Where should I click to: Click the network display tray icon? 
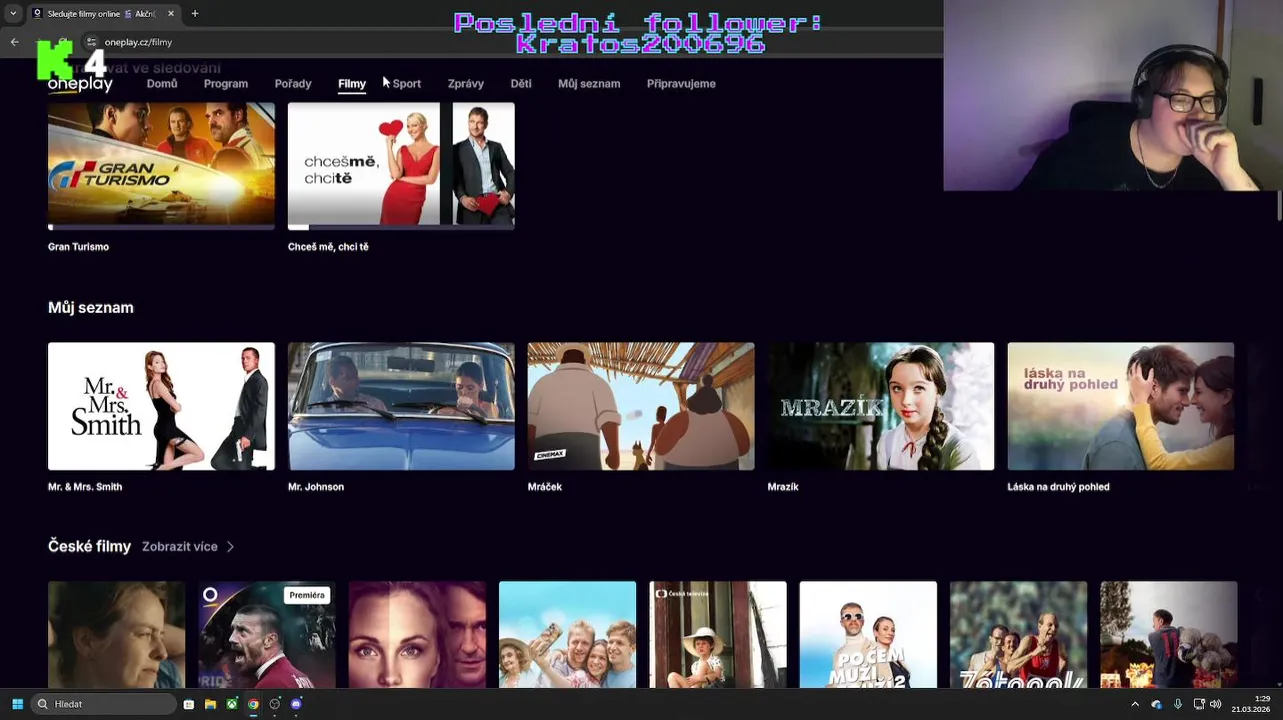(1199, 704)
